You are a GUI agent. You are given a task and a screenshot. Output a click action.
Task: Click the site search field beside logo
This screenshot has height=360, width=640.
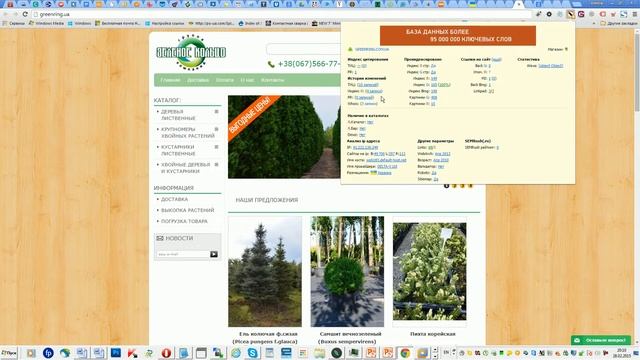[x=303, y=49]
